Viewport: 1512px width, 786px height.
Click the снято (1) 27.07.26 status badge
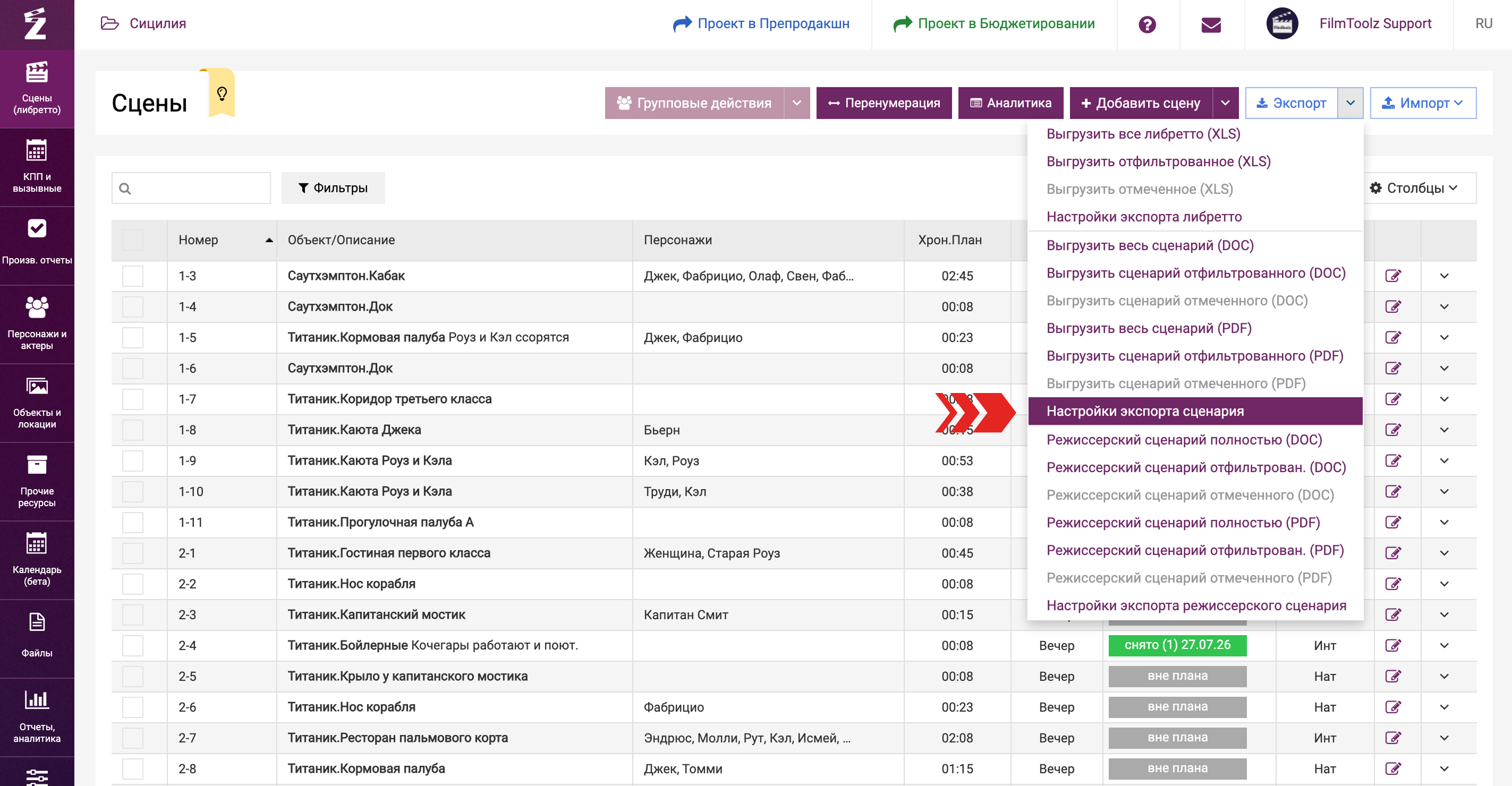(x=1177, y=645)
